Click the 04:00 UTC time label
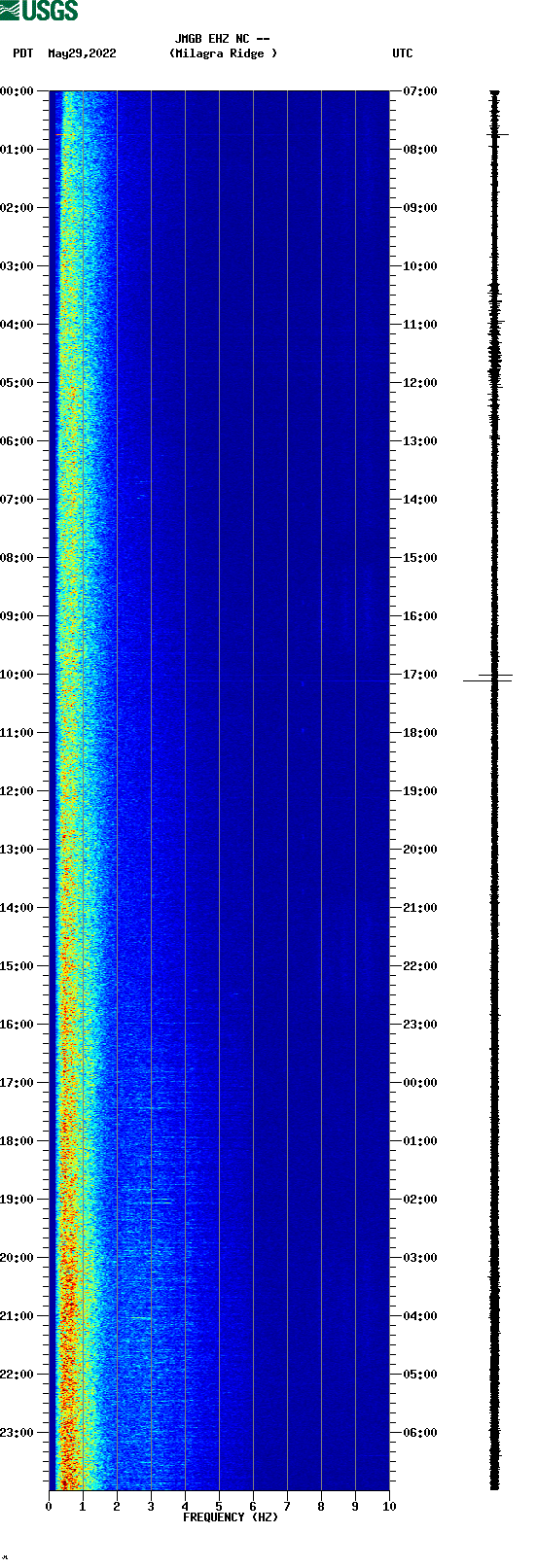 click(x=420, y=1316)
